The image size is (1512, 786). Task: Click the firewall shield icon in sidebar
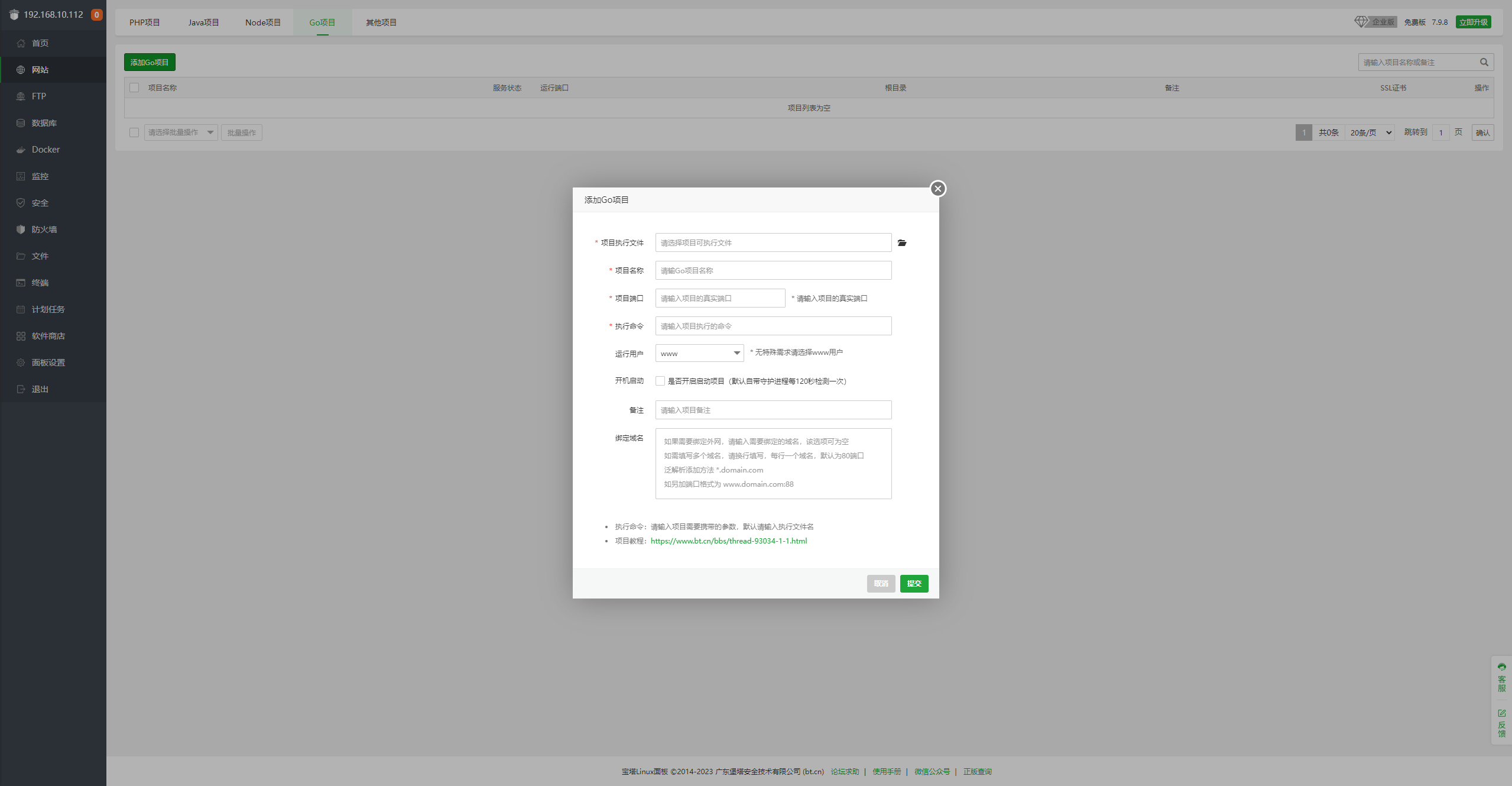21,229
